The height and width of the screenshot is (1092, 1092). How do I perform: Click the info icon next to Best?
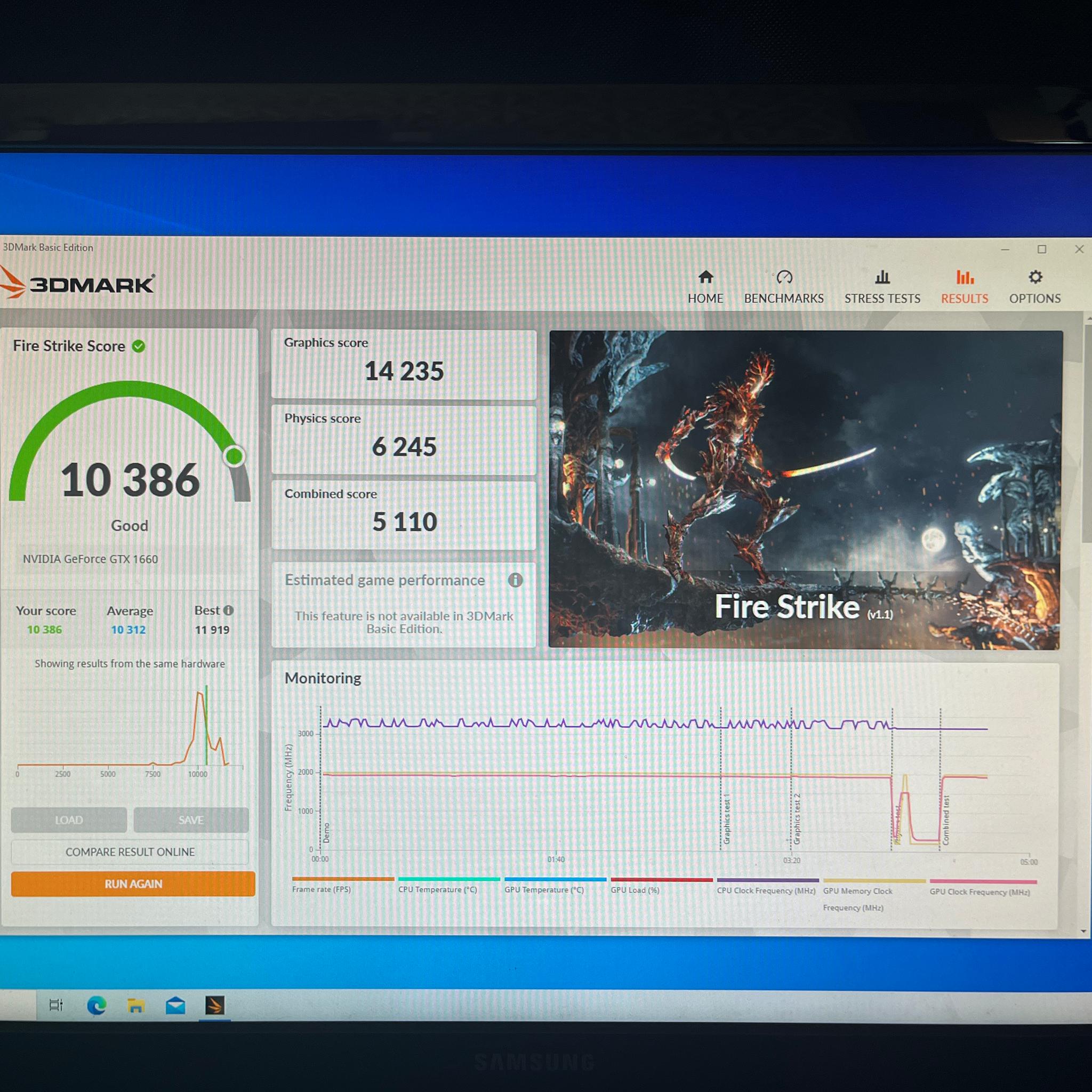click(x=228, y=611)
